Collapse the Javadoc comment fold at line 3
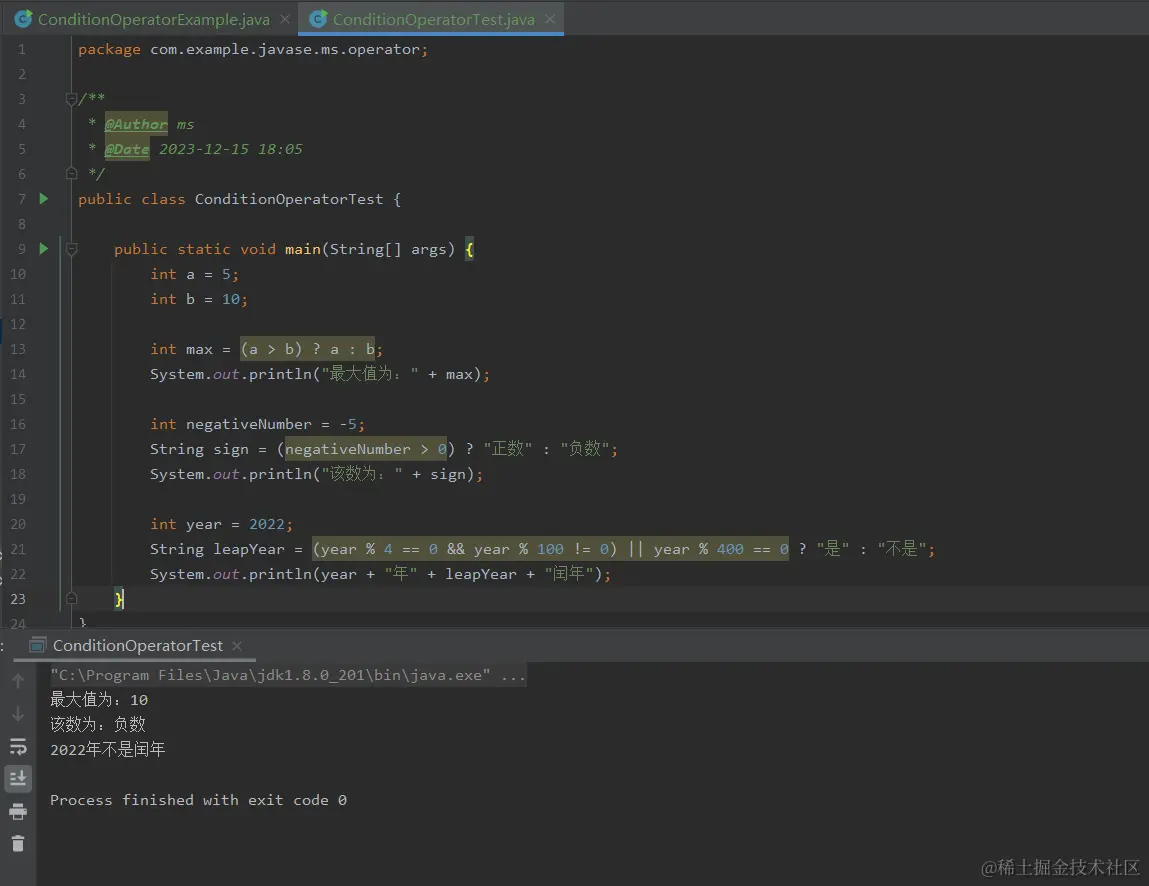Image resolution: width=1149 pixels, height=886 pixels. tap(71, 98)
